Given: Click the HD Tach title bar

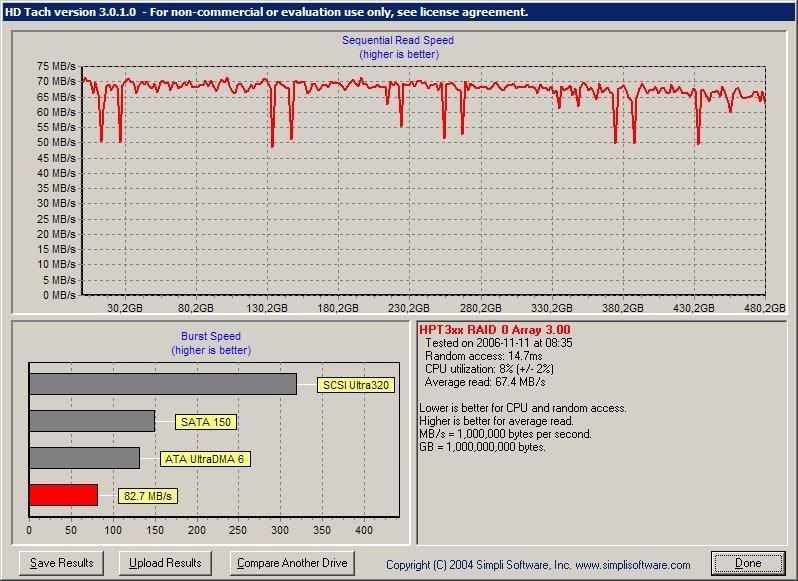Looking at the screenshot, I should (x=399, y=12).
